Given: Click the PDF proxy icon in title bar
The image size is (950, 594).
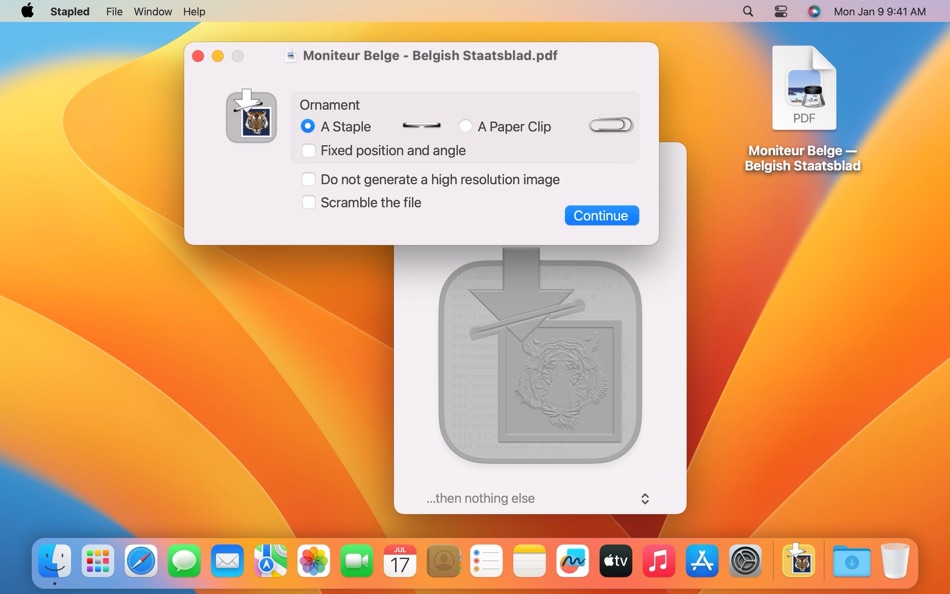Looking at the screenshot, I should (291, 56).
